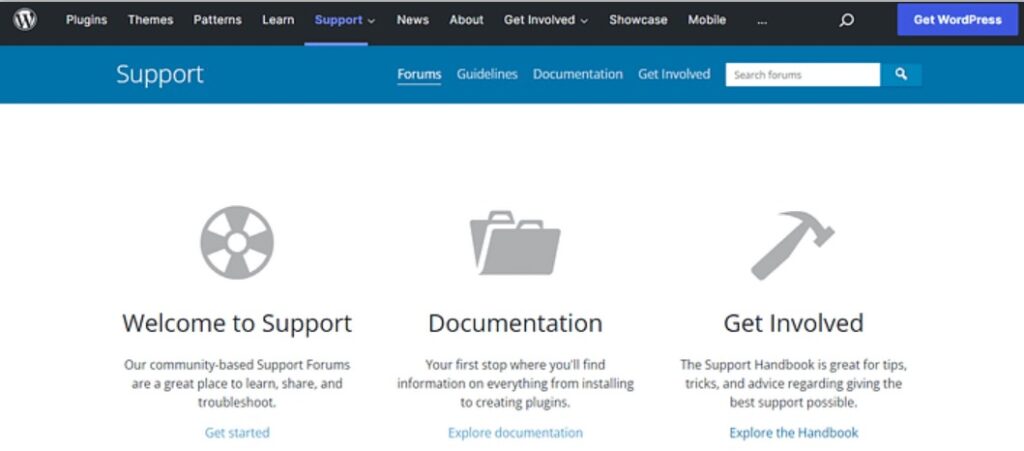Follow the Explore documentation link
Viewport: 1024px width, 451px height.
pos(515,432)
